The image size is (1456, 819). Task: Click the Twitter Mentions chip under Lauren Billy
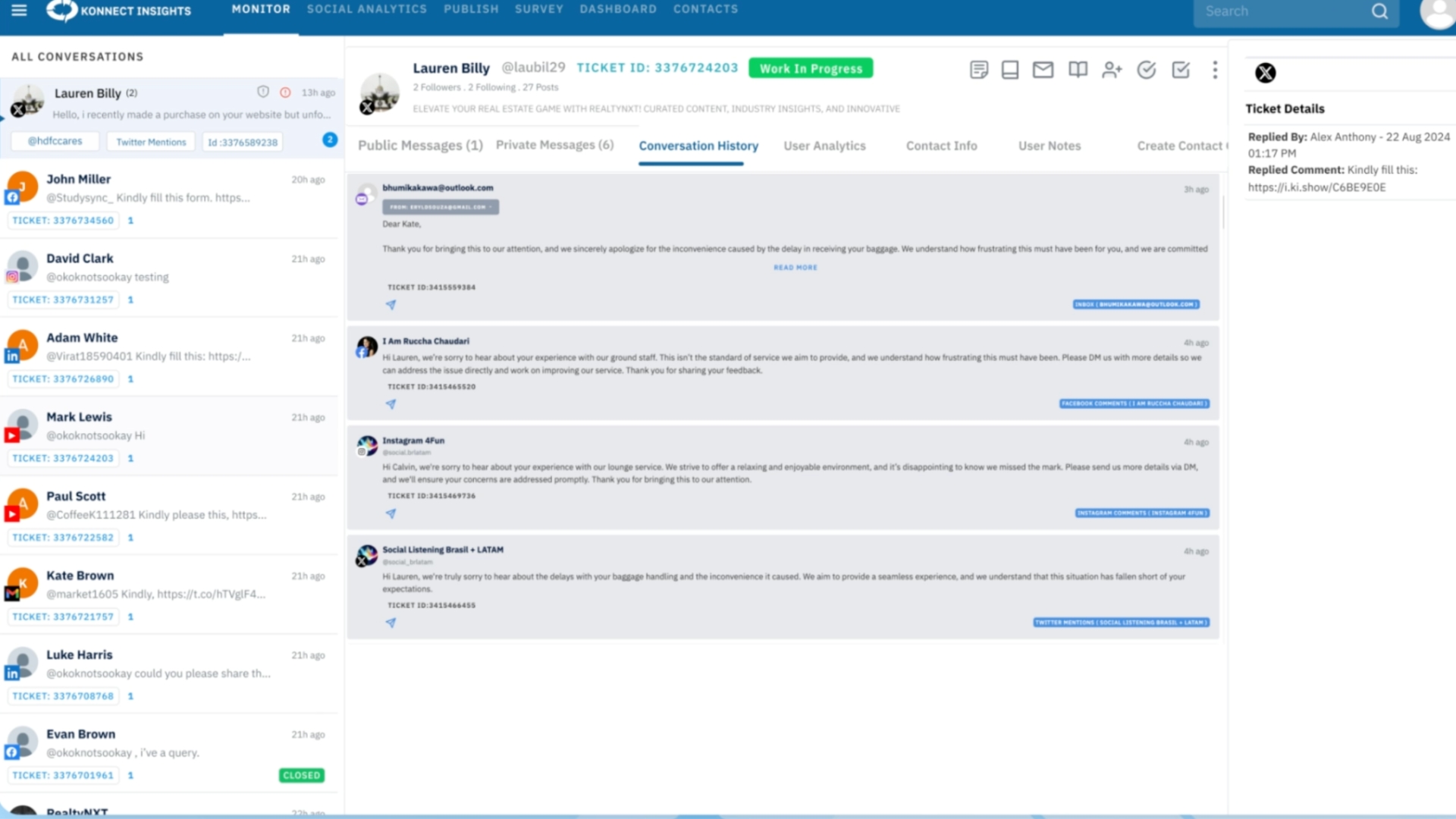pos(150,141)
